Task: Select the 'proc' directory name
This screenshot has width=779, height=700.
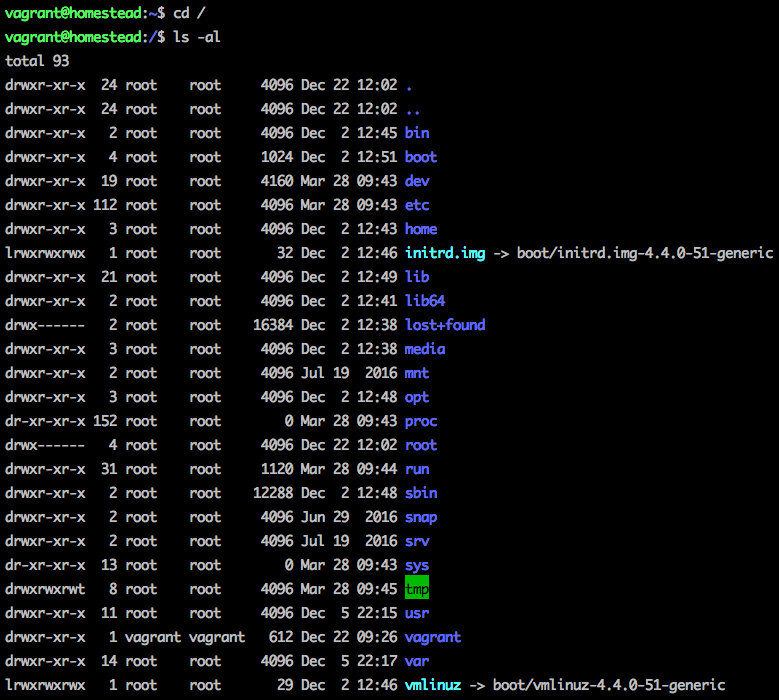Action: coord(421,421)
